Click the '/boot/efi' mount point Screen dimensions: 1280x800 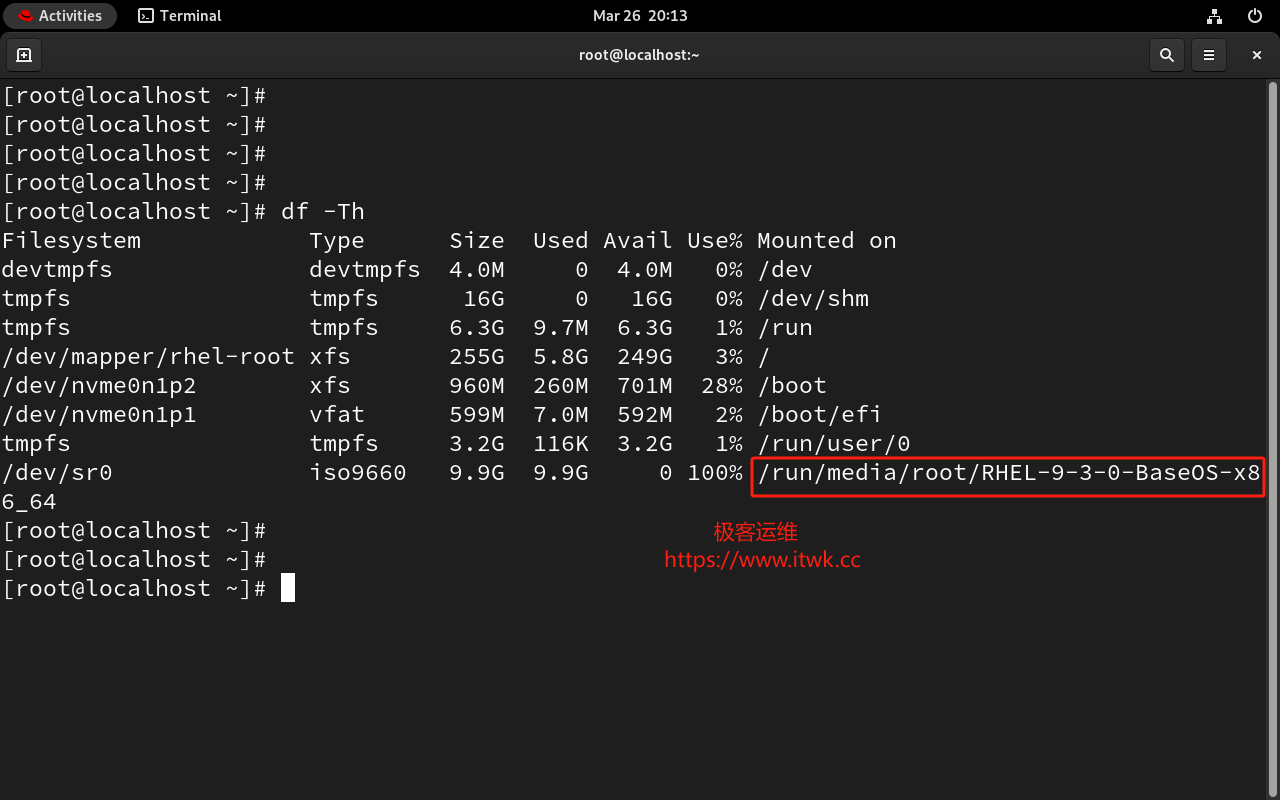coord(820,415)
